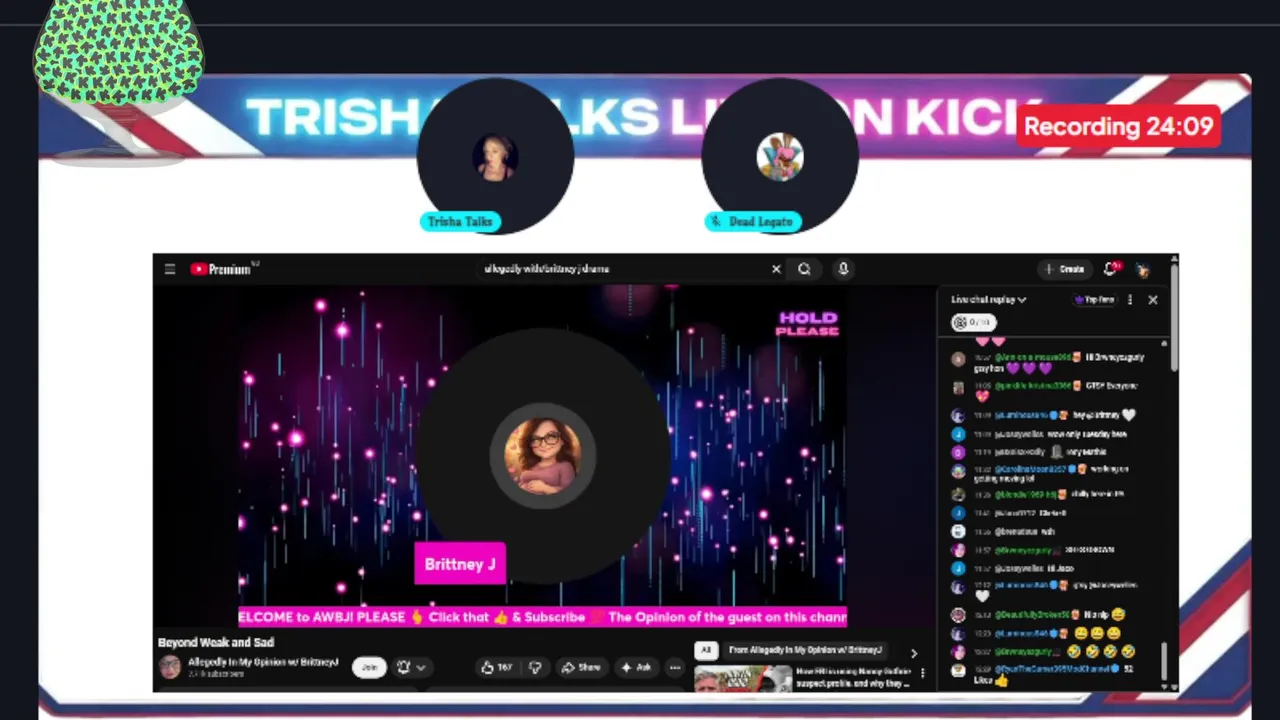Click Dead Legato participant avatar
The width and height of the screenshot is (1280, 720).
tap(780, 157)
